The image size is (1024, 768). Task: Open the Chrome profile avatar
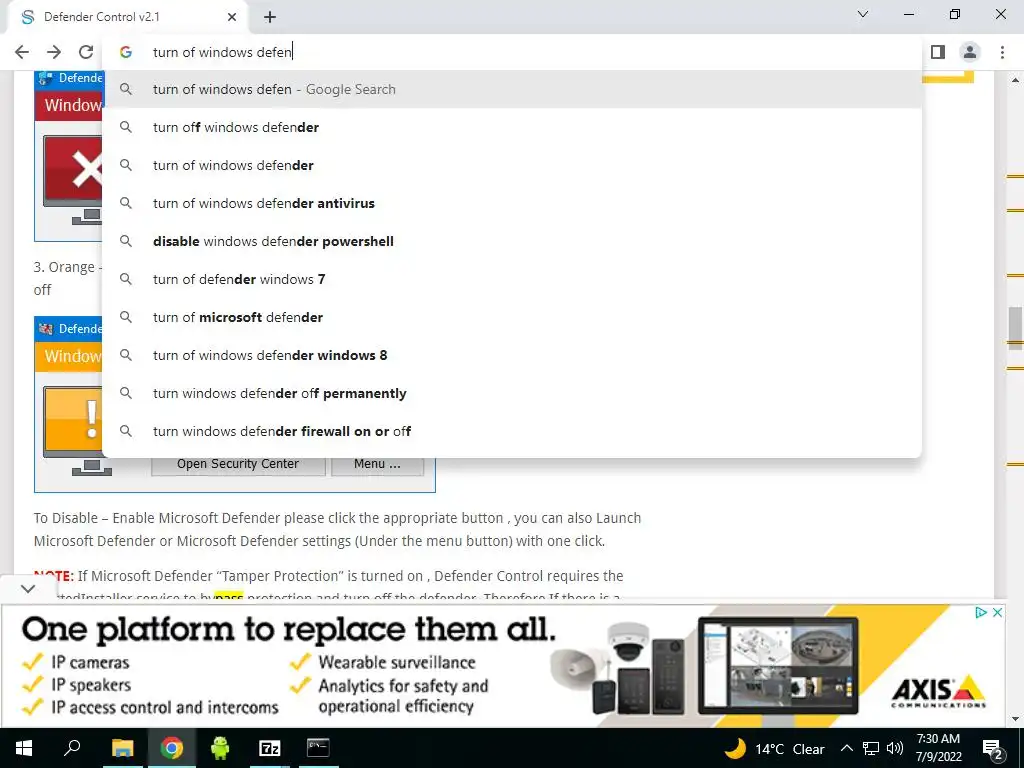(x=970, y=52)
